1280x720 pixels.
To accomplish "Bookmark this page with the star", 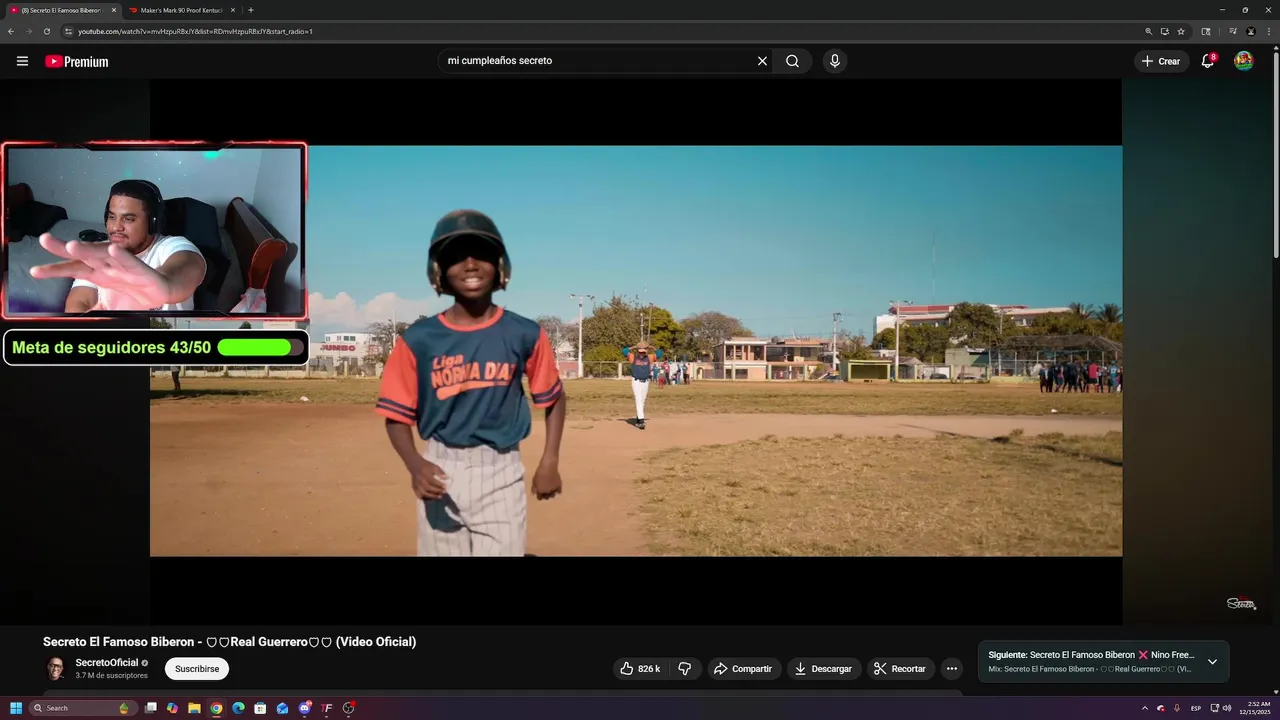I will click(x=1181, y=31).
